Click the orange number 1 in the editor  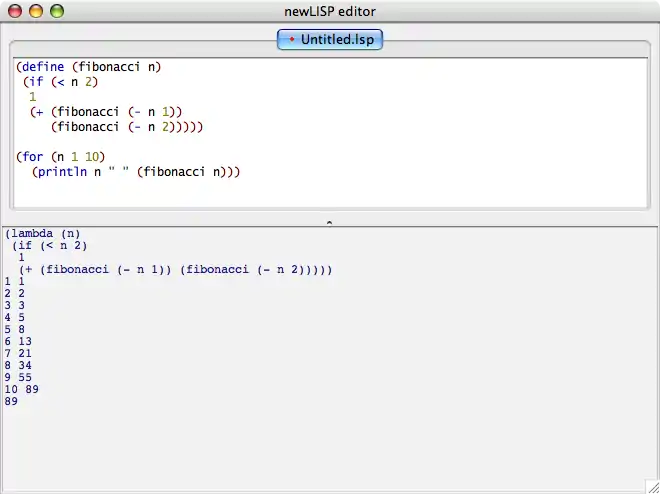pos(32,97)
